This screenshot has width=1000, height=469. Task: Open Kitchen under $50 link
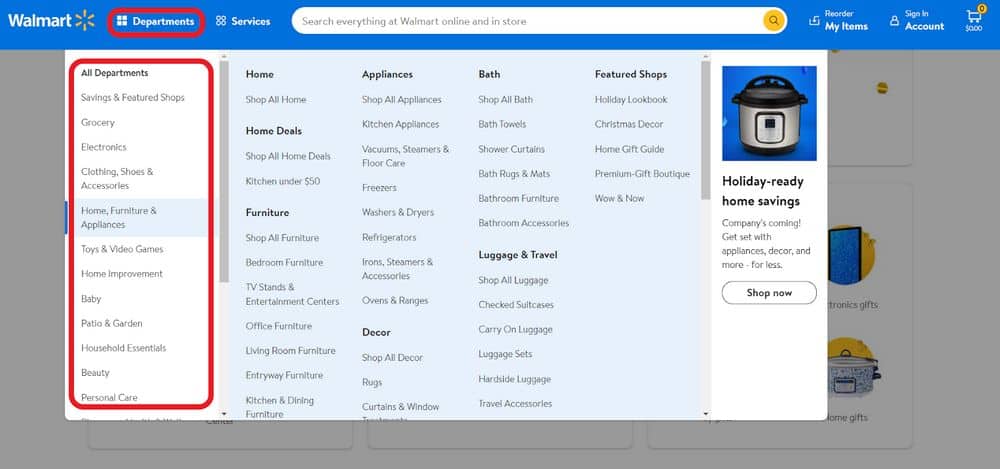283,182
